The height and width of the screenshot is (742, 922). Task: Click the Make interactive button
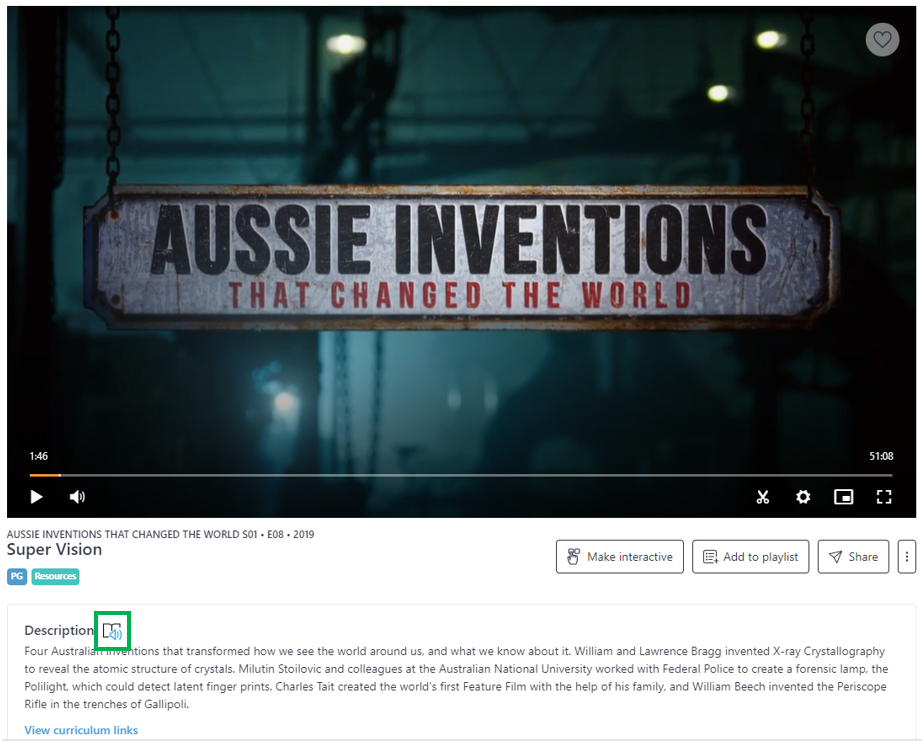click(620, 556)
